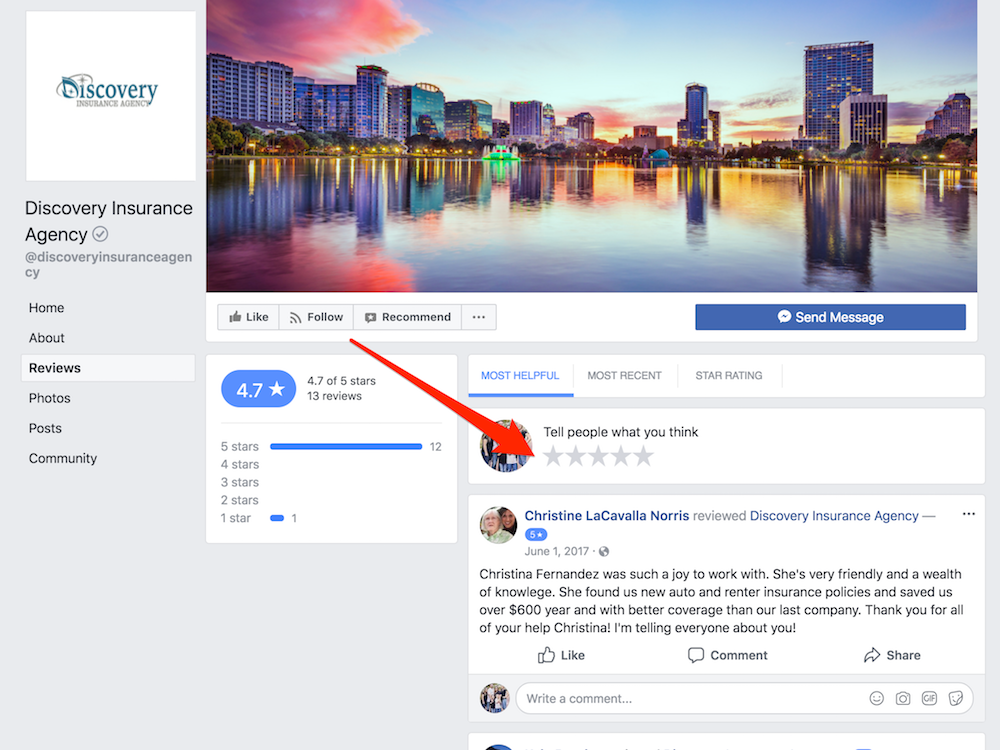Switch to the Most Helpful tab
Viewport: 1000px width, 750px height.
pos(520,376)
